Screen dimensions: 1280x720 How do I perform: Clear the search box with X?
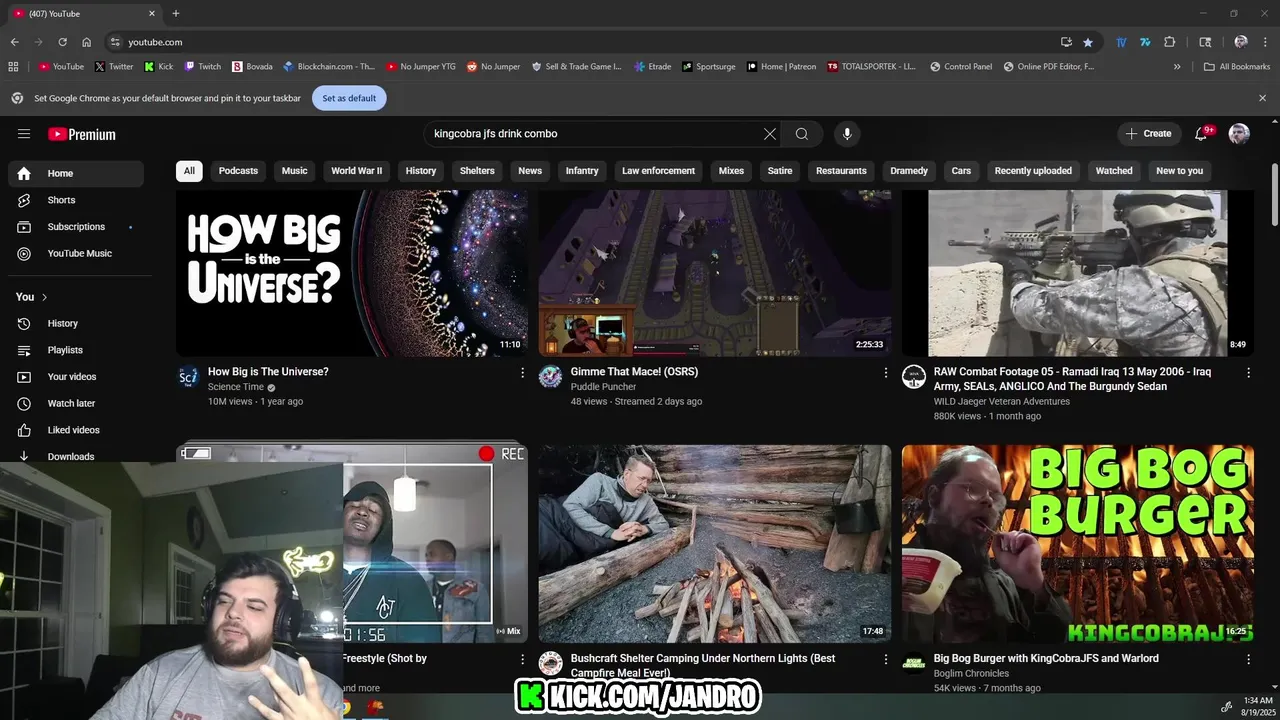coord(770,134)
